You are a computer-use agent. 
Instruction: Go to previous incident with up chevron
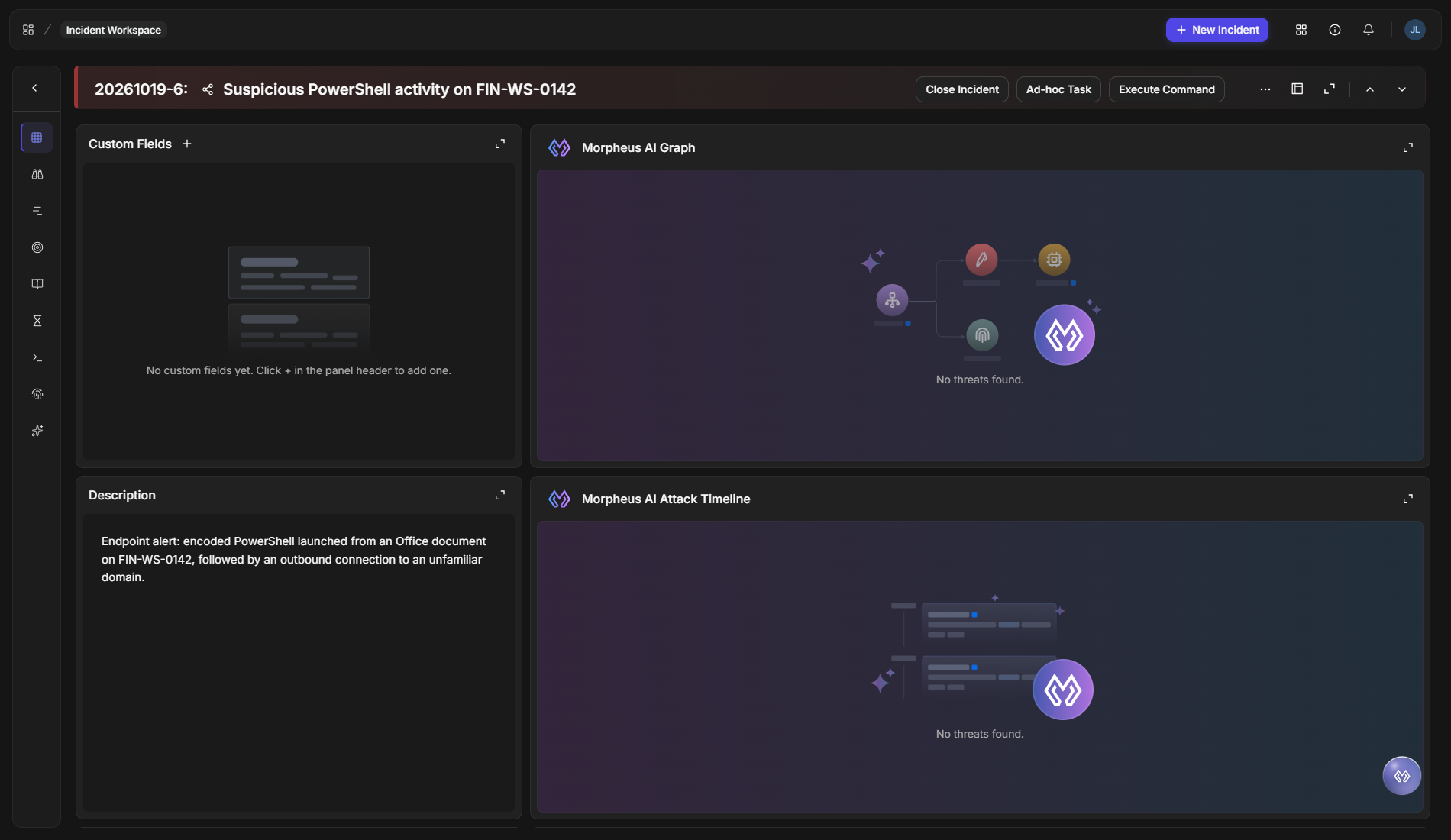1370,89
